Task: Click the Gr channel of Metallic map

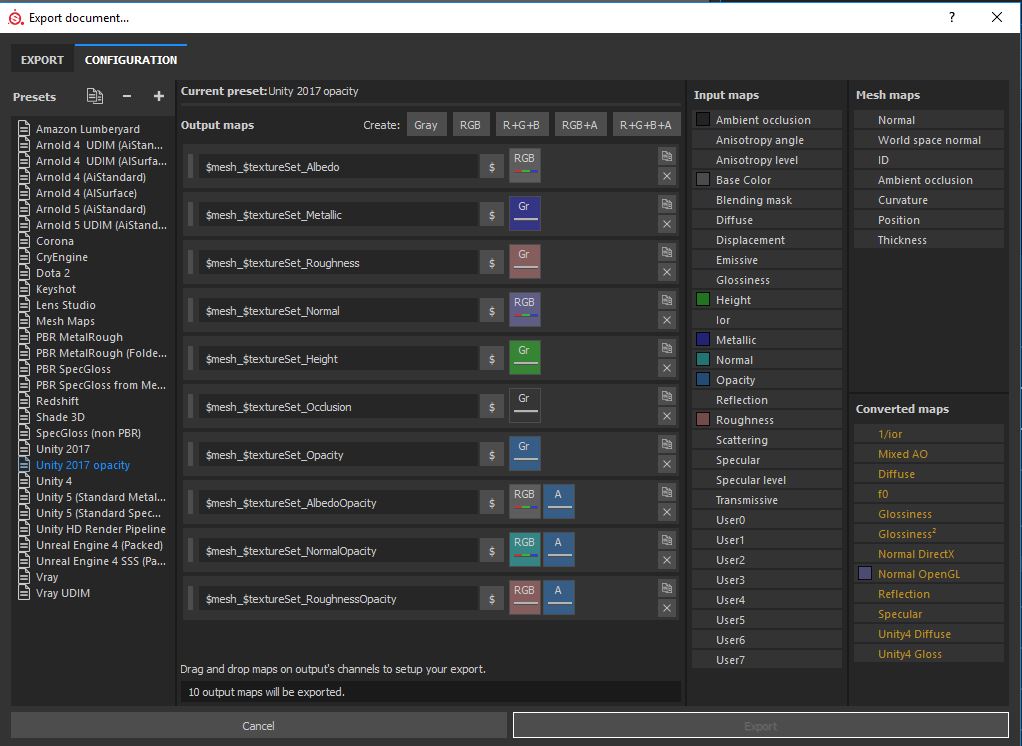Action: click(x=524, y=213)
